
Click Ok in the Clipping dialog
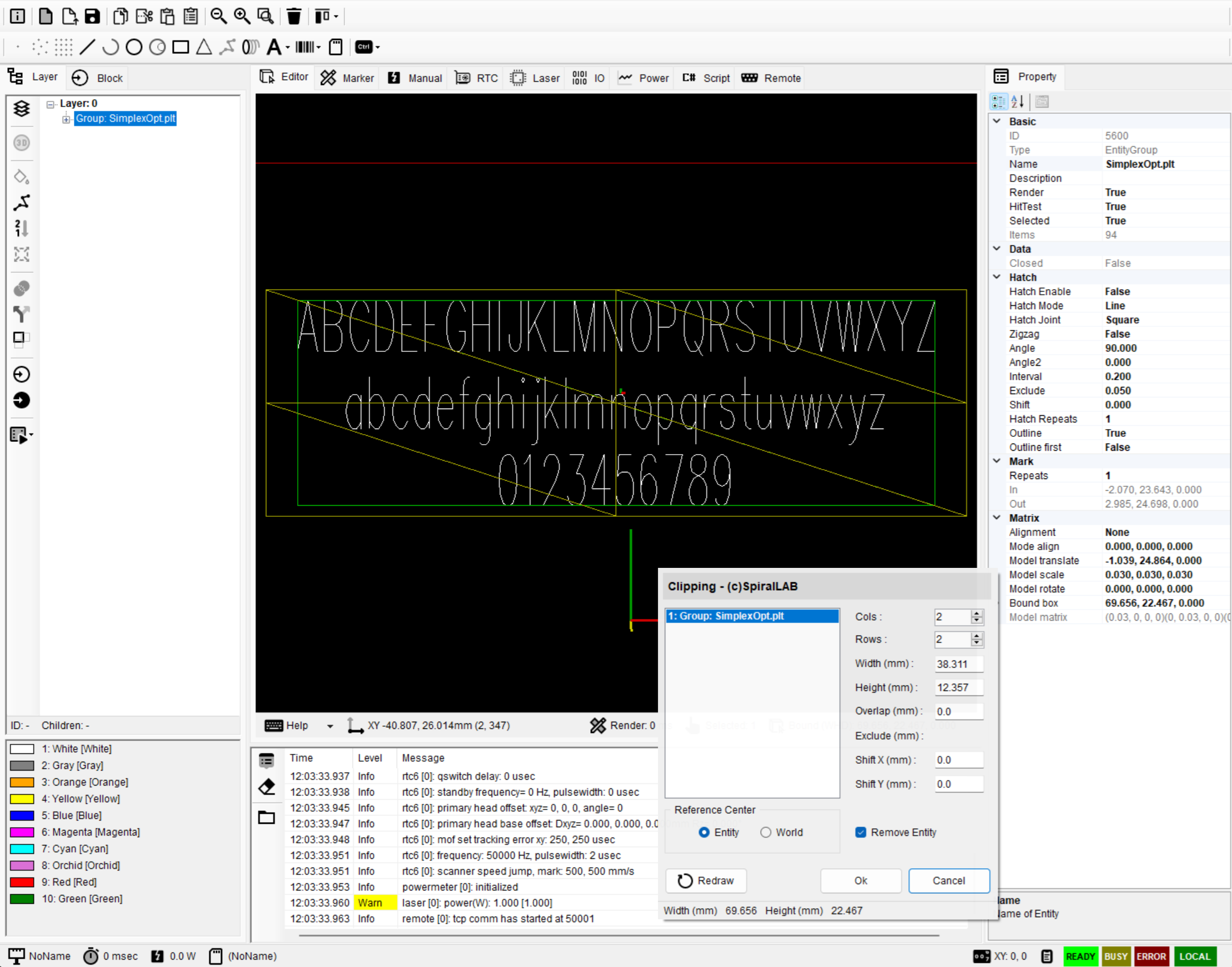(x=861, y=881)
